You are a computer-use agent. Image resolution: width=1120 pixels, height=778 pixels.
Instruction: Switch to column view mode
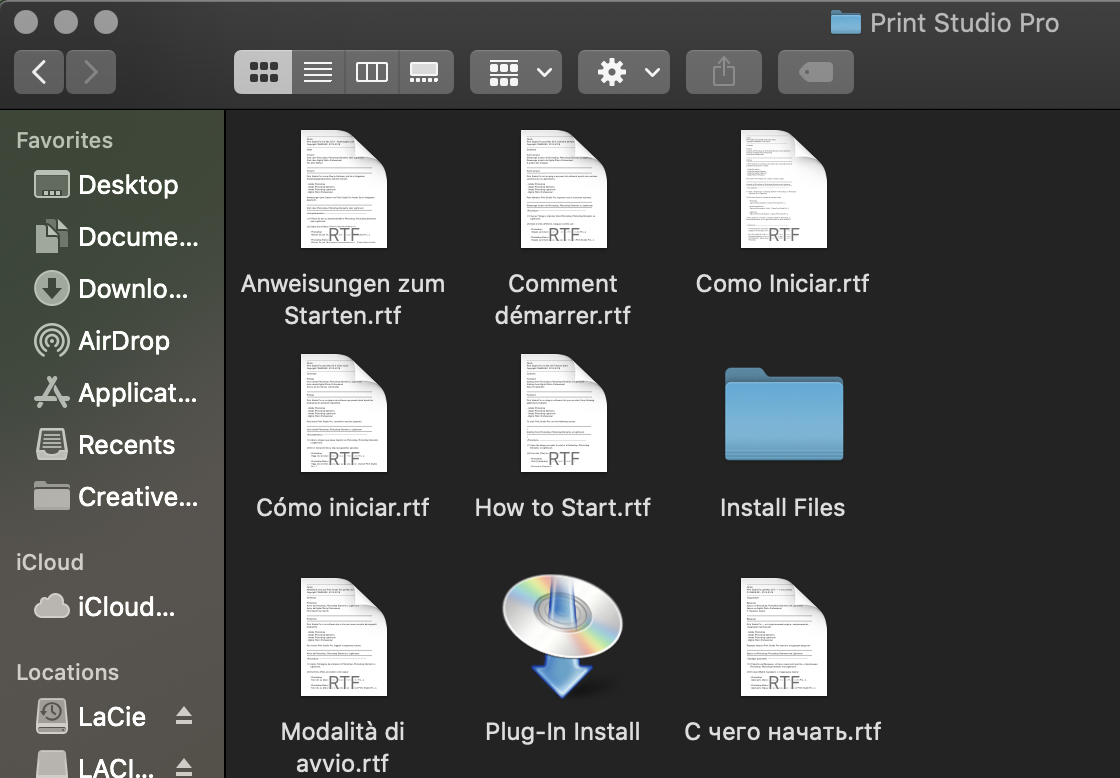tap(371, 71)
